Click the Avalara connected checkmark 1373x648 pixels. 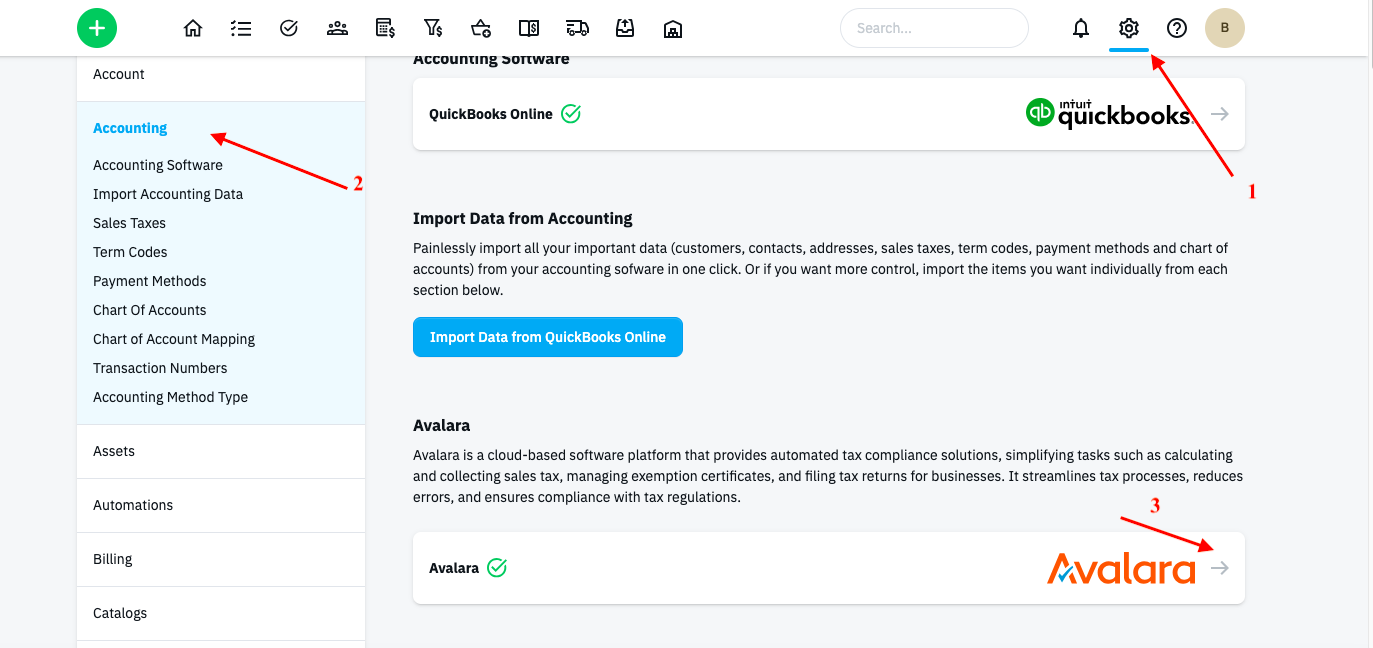coord(497,568)
